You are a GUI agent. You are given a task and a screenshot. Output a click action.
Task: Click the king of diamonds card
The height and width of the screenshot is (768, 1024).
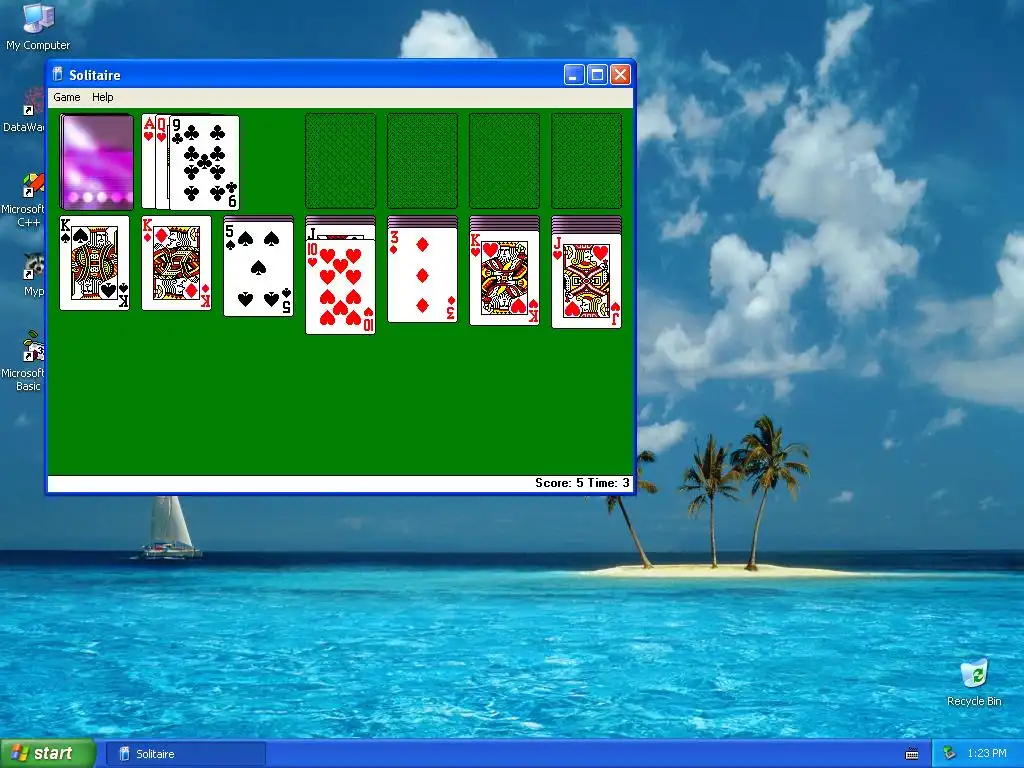176,263
